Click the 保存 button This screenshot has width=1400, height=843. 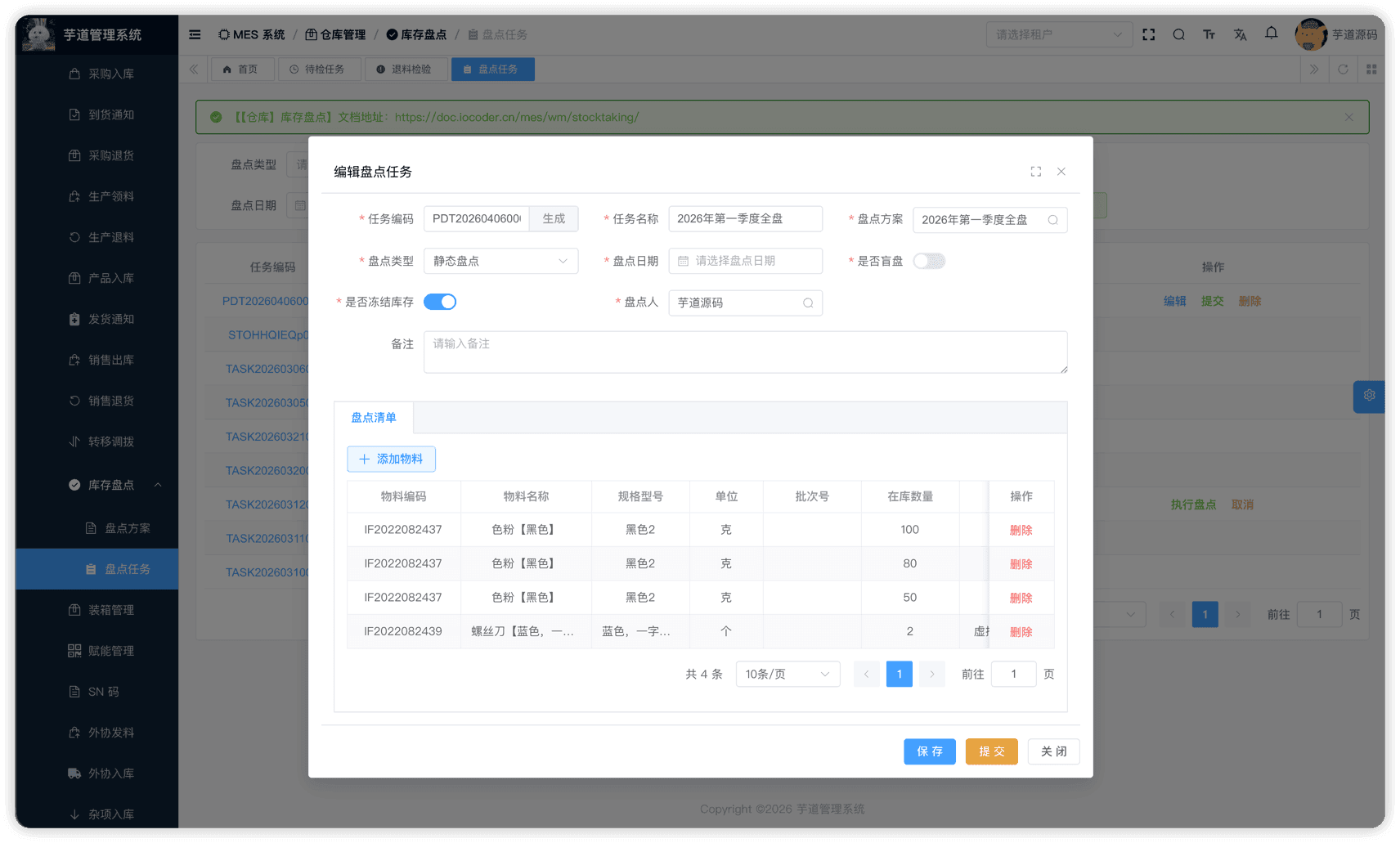coord(929,751)
